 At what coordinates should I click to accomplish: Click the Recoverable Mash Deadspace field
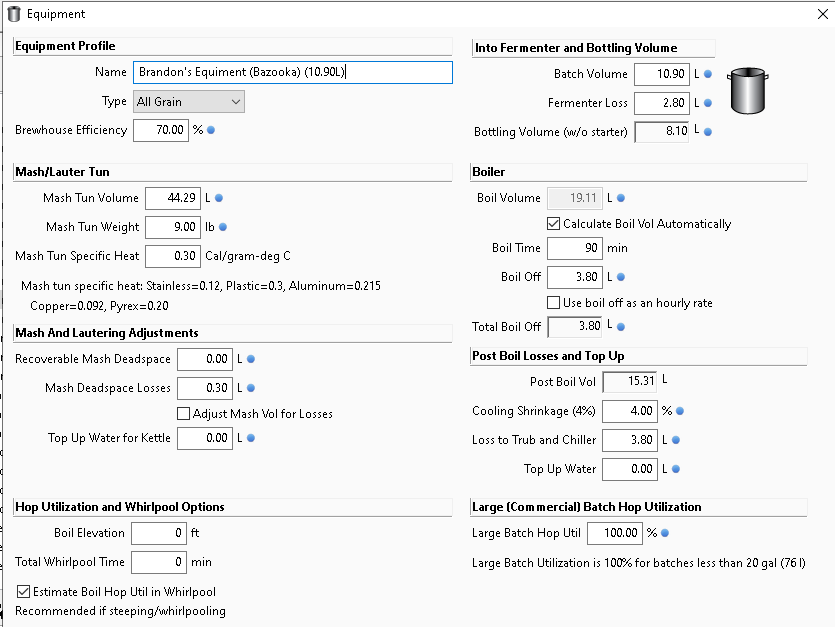[x=205, y=359]
